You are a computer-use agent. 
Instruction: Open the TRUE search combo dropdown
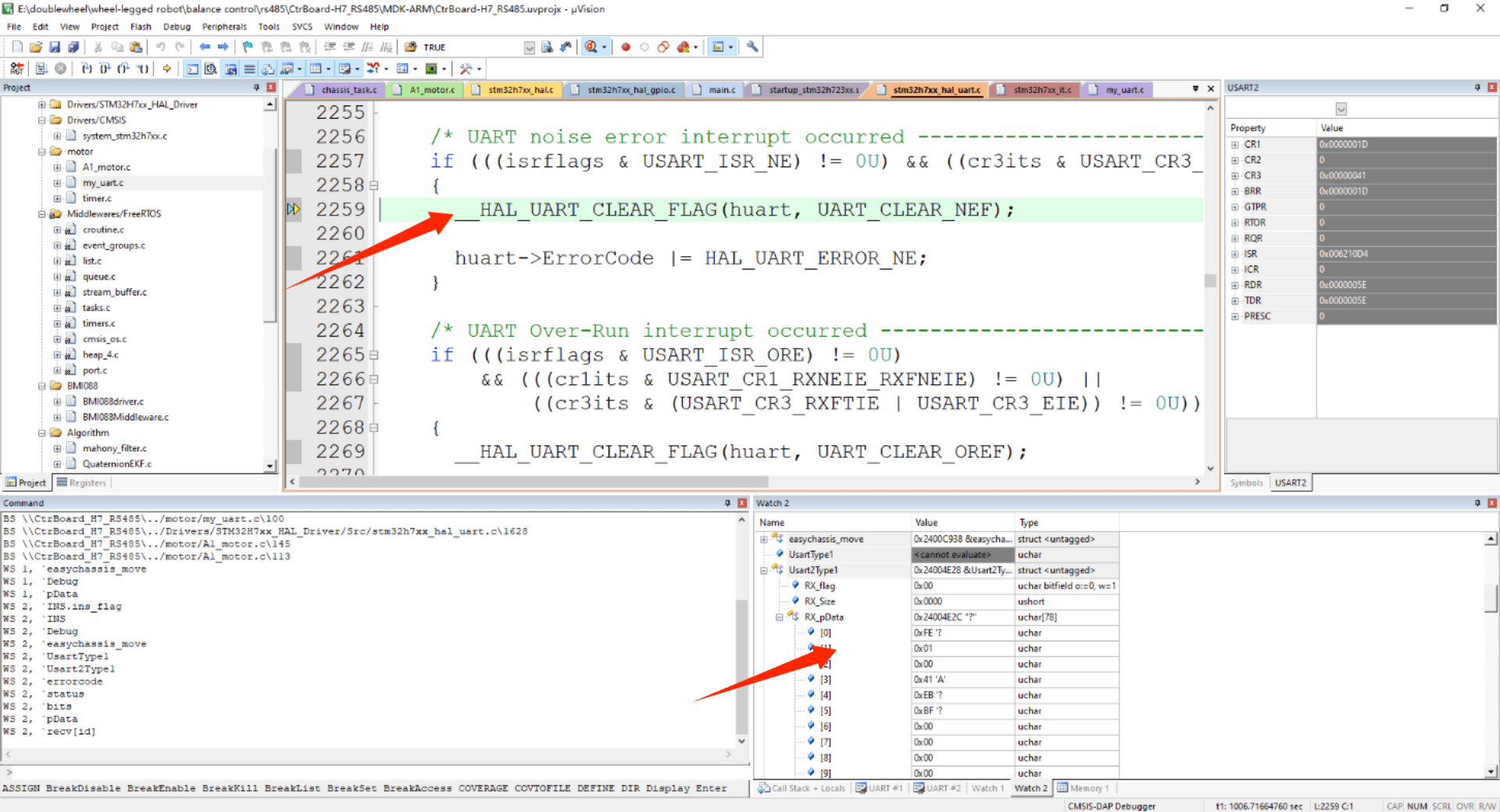click(x=529, y=48)
